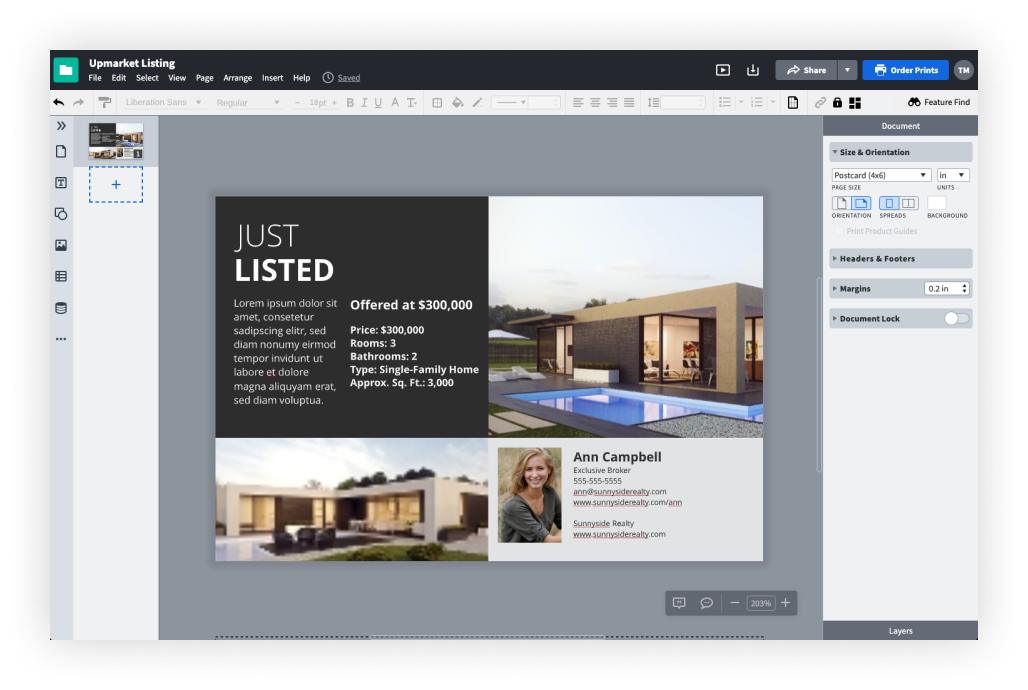
Task: Open the Arrange menu
Action: tap(238, 78)
